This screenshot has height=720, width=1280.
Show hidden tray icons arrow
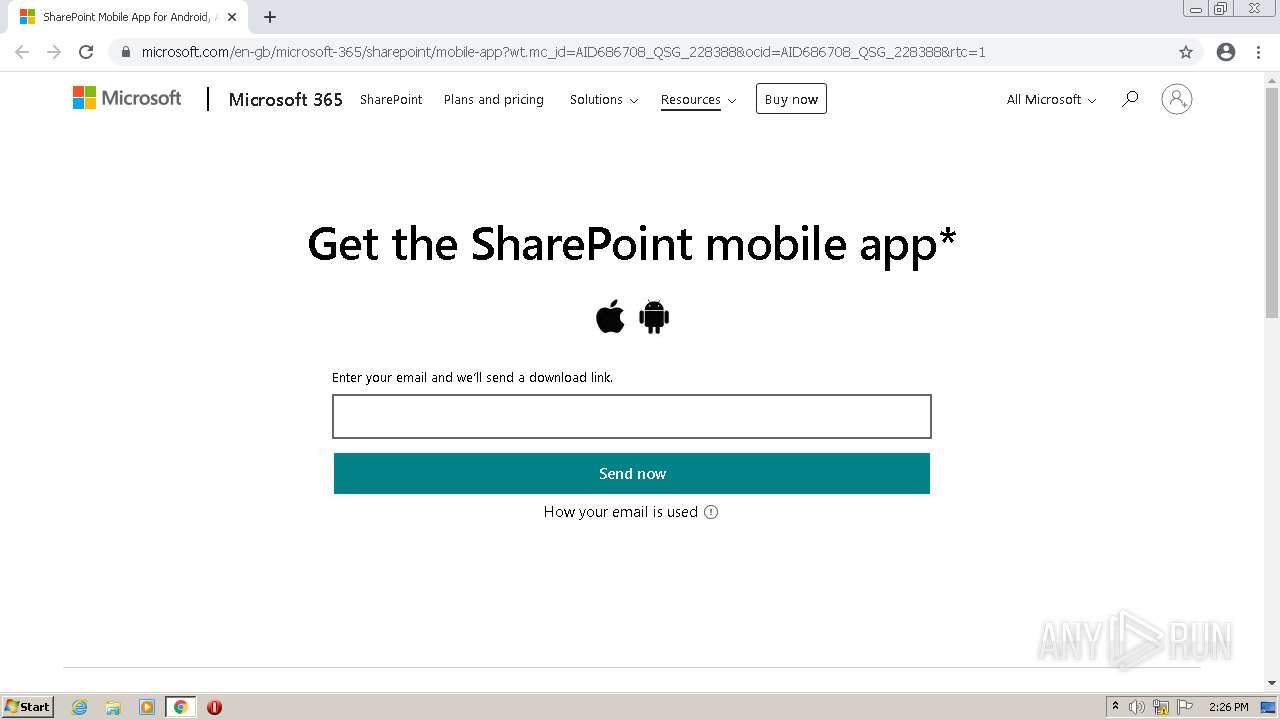(x=1115, y=707)
